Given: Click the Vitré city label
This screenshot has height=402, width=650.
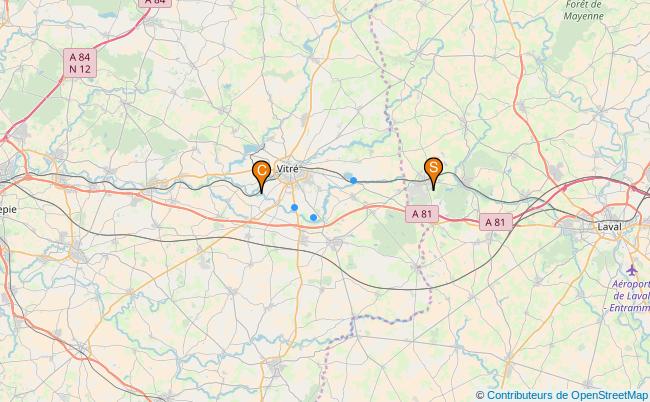Looking at the screenshot, I should [x=287, y=169].
